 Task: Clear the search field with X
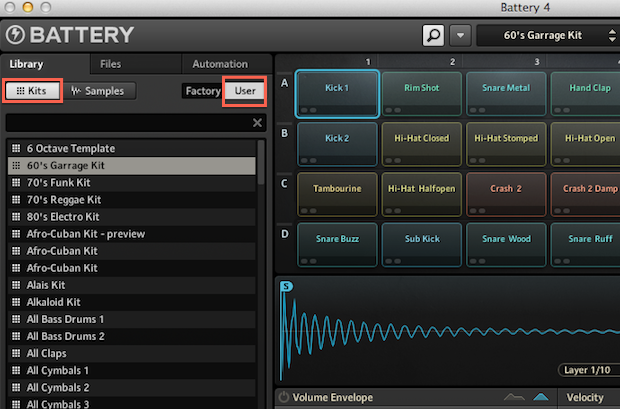coord(257,123)
